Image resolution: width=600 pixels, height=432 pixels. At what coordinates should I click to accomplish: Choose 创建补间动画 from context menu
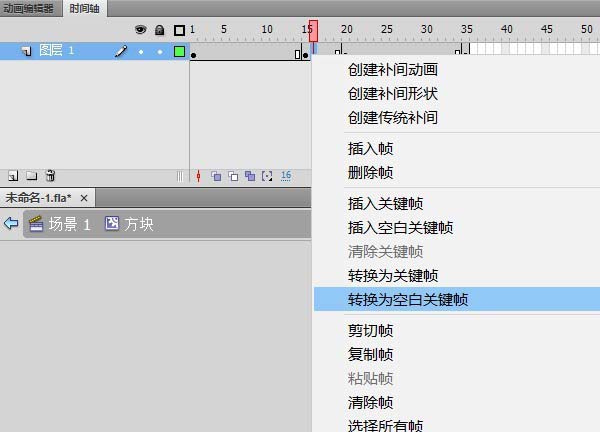coord(393,70)
